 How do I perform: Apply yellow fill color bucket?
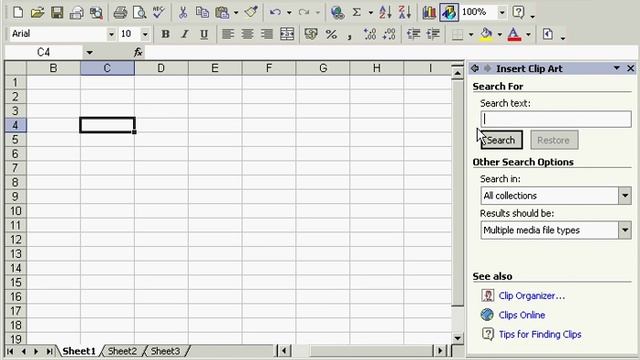click(486, 34)
